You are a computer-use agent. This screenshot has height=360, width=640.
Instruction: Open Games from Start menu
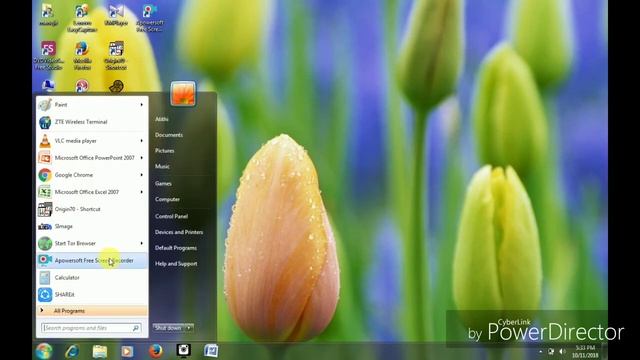point(163,184)
